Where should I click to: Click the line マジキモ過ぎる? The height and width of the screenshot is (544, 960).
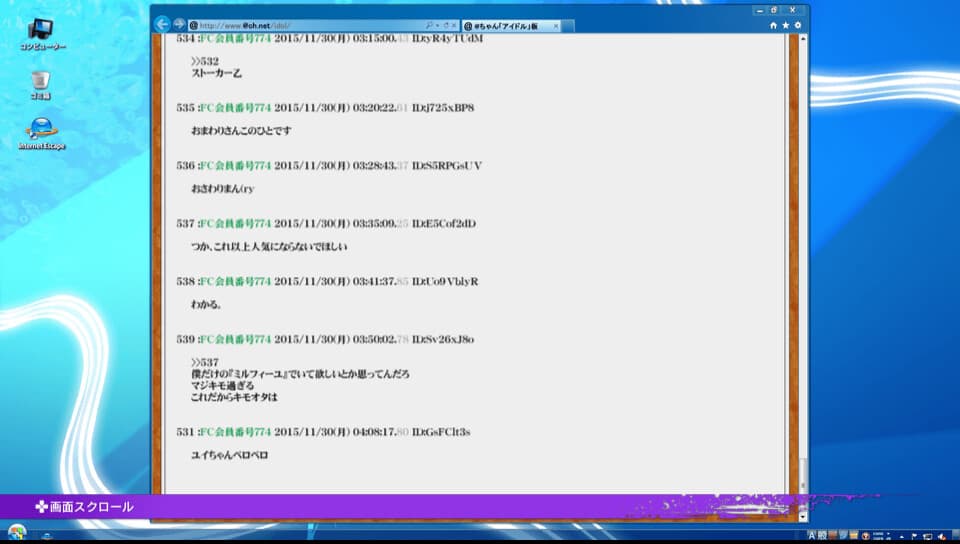point(221,386)
